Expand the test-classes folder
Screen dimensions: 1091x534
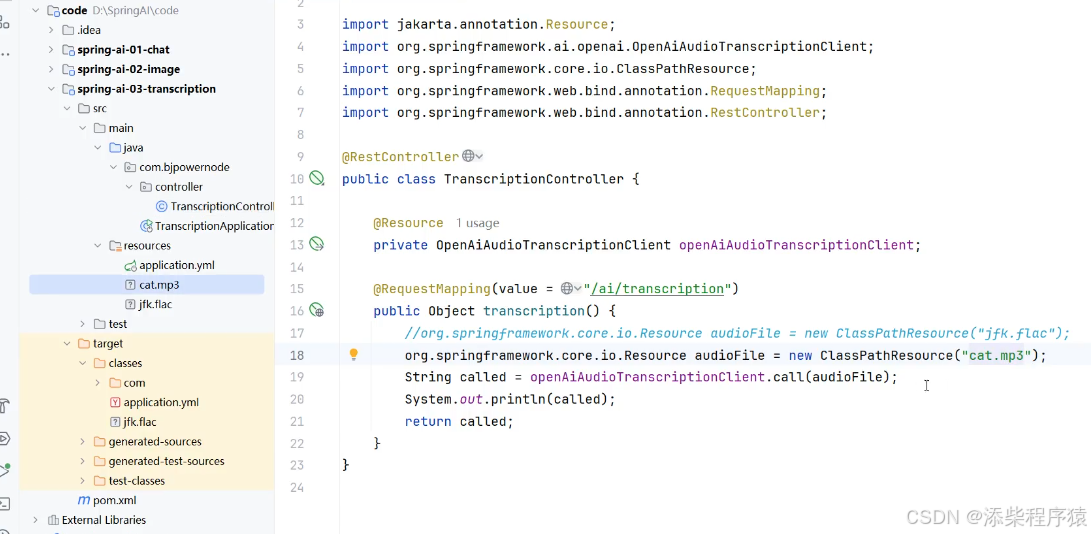click(x=82, y=480)
